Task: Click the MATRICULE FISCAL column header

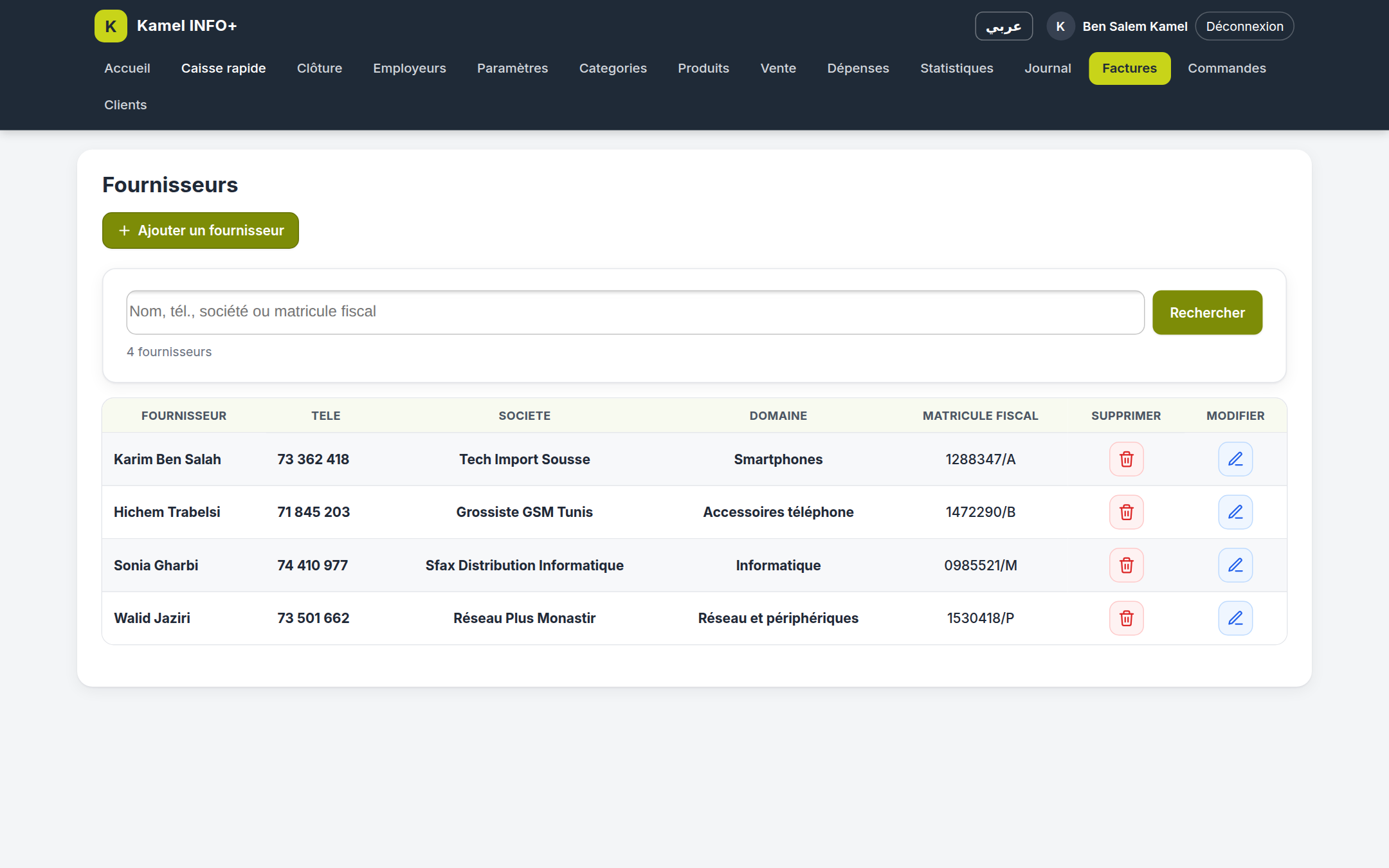Action: 981,416
